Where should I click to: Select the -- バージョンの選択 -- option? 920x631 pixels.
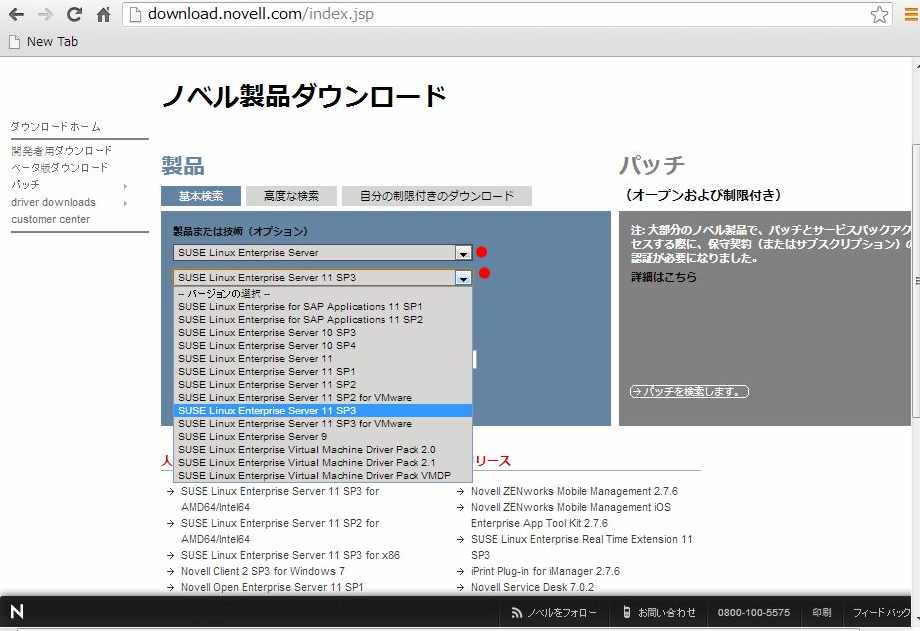[x=323, y=293]
